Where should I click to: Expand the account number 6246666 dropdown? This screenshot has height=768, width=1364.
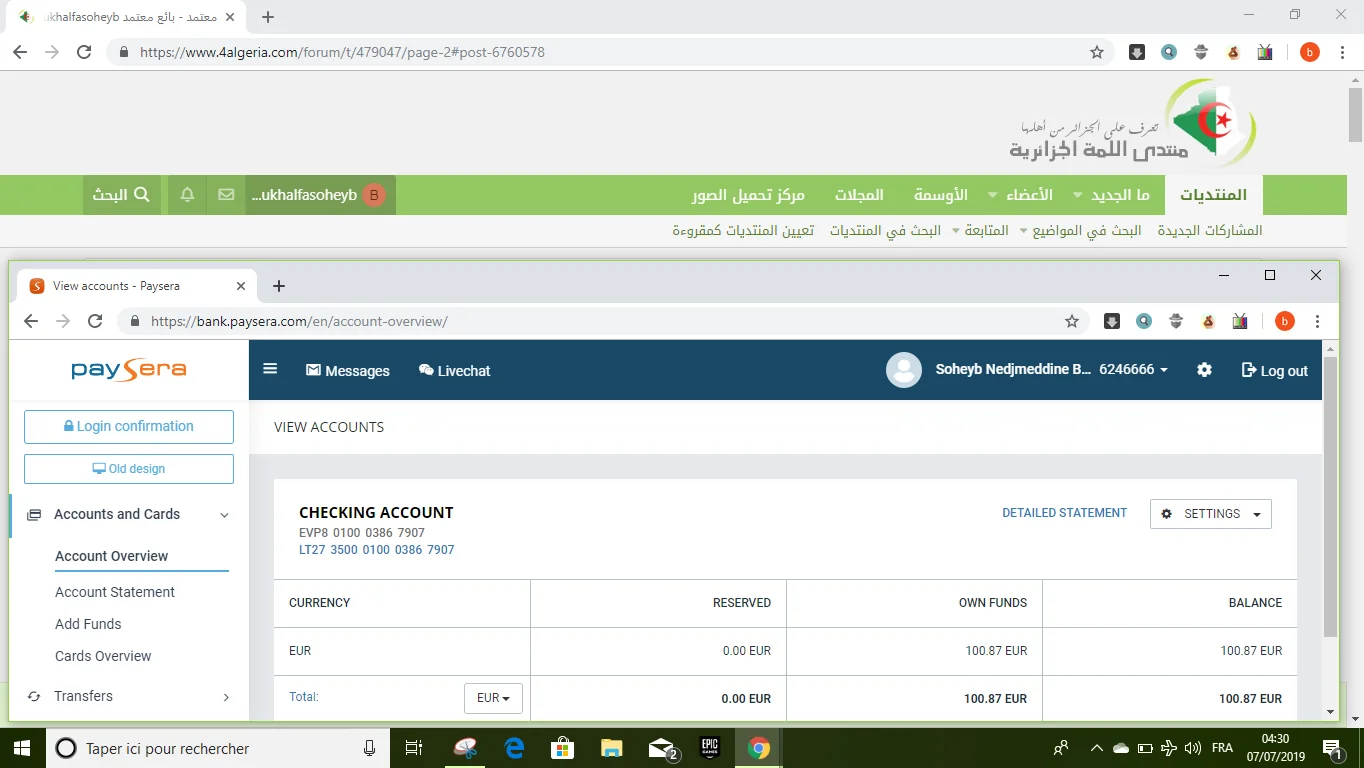coord(1133,370)
